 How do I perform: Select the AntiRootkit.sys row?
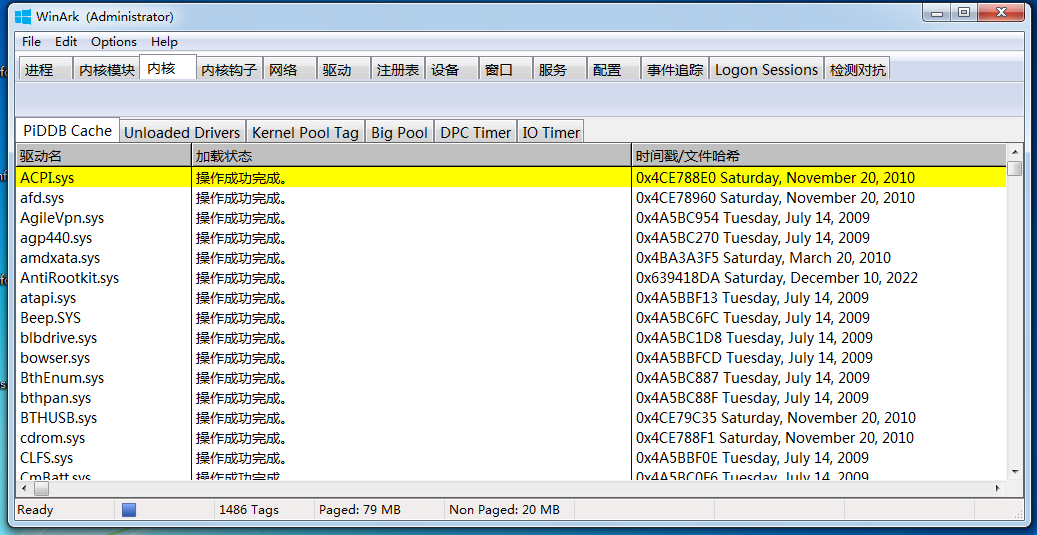[x=511, y=278]
